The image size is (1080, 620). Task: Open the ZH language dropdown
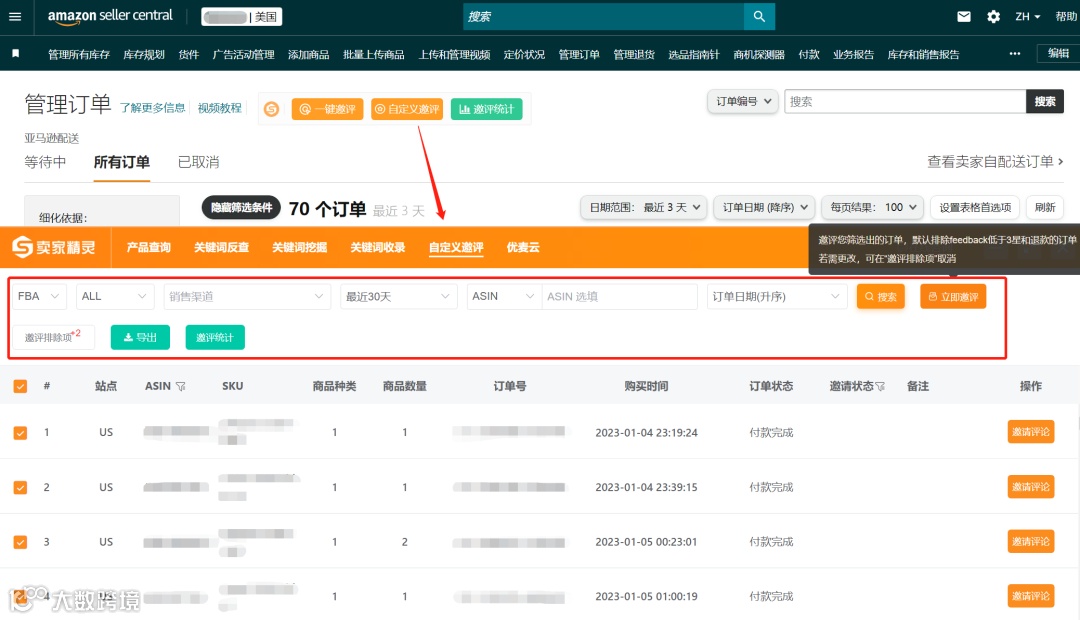point(1027,17)
